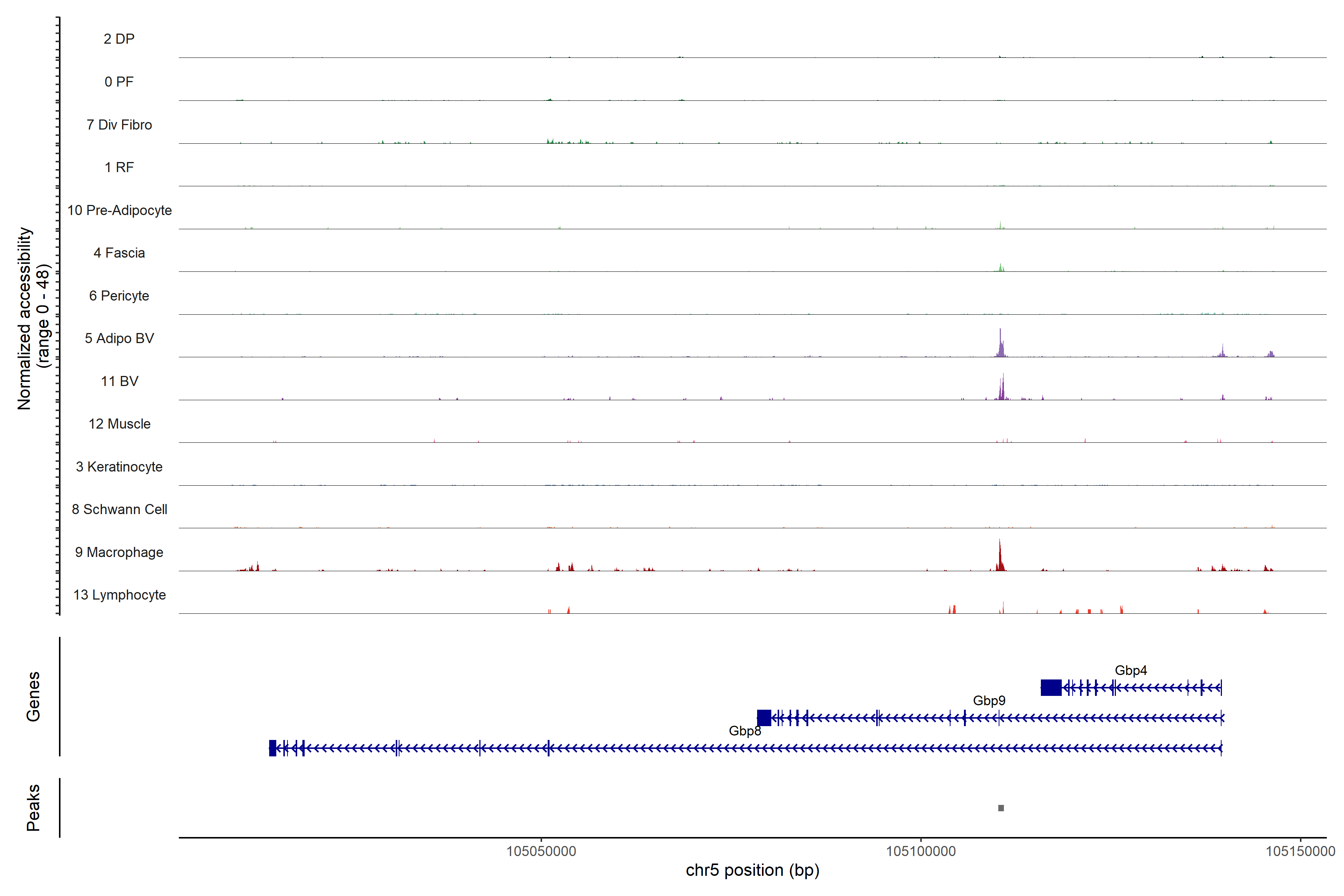
Task: Select the 7 Div Fibro track label
Action: click(119, 125)
